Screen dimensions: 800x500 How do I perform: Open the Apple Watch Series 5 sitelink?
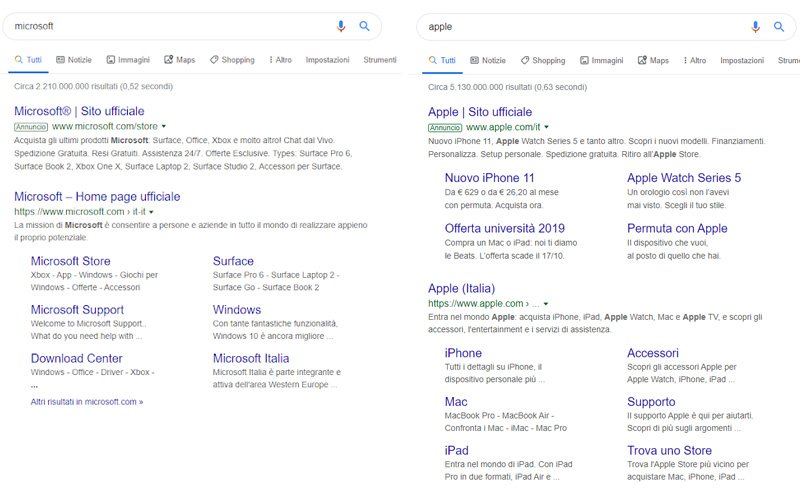(x=684, y=178)
